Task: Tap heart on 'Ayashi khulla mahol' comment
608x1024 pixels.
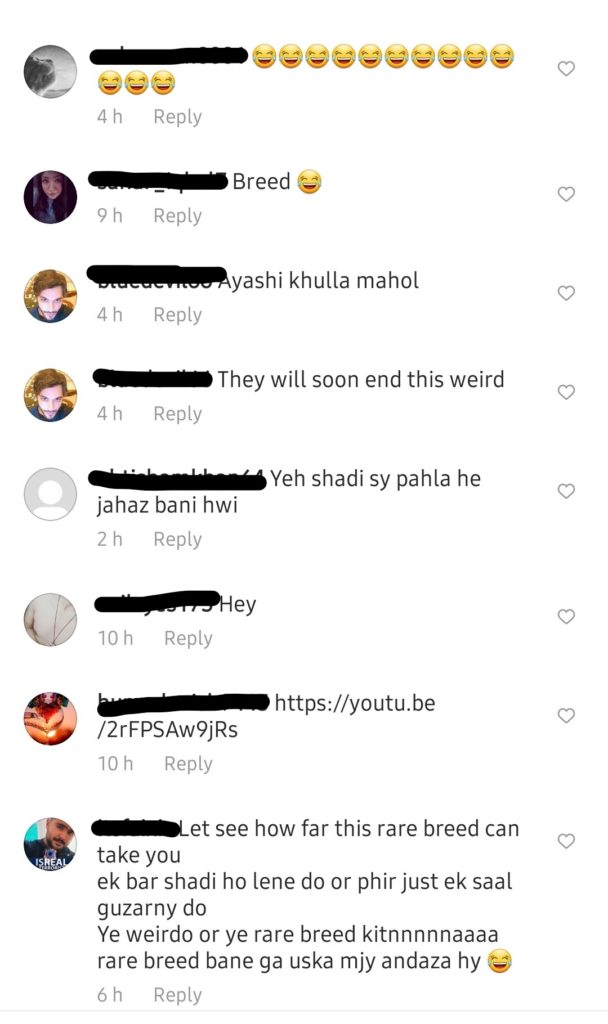Action: (x=566, y=293)
